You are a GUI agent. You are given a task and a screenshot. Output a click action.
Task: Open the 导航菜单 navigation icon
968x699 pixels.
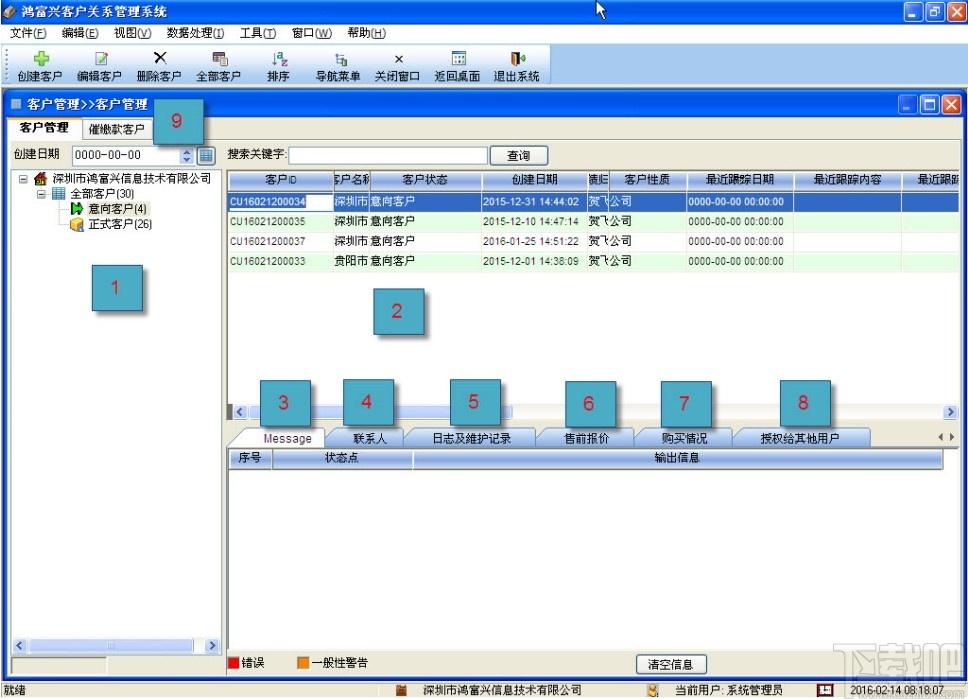(340, 59)
